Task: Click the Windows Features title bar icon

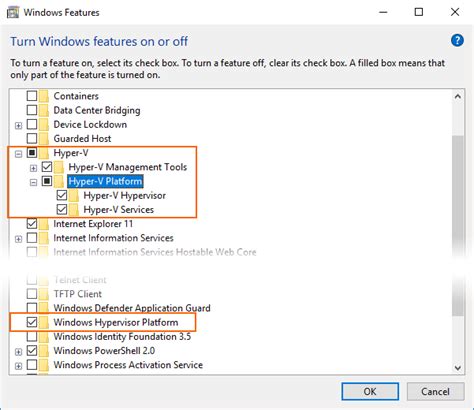Action: [x=13, y=13]
